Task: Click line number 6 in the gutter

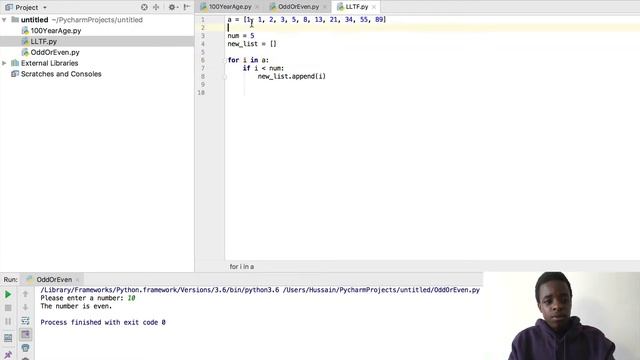Action: (202, 60)
